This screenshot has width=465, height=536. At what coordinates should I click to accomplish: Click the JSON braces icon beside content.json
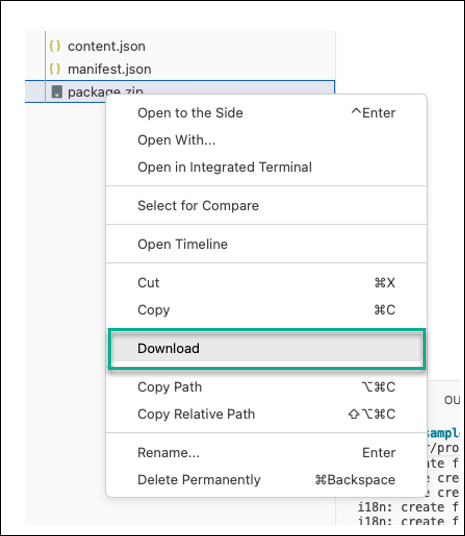click(x=55, y=46)
